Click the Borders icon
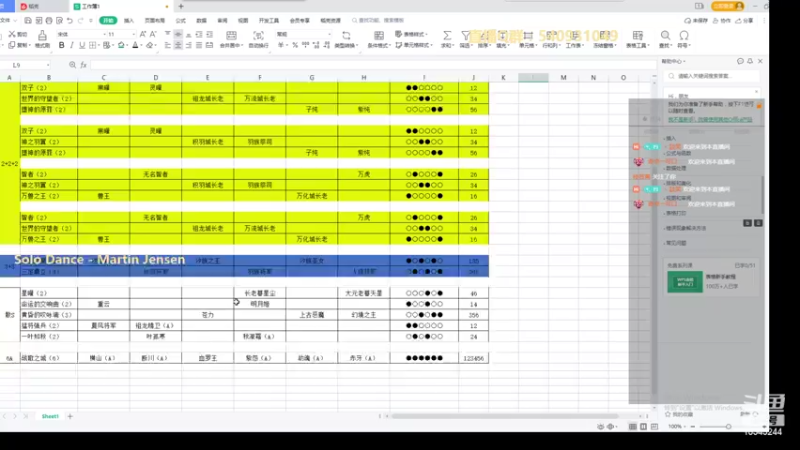 pyautogui.click(x=92, y=45)
